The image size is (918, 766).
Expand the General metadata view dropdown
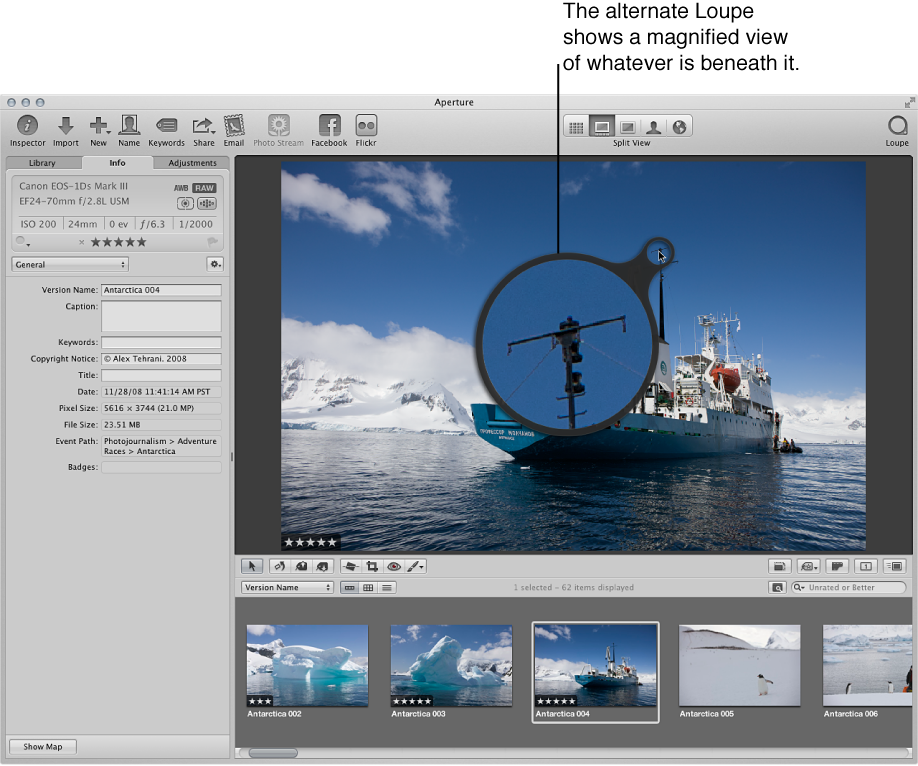[x=70, y=265]
